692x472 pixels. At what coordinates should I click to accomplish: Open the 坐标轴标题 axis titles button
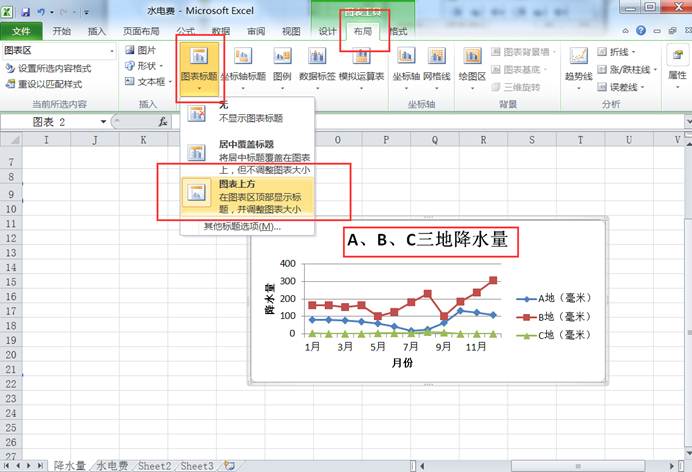pos(243,64)
